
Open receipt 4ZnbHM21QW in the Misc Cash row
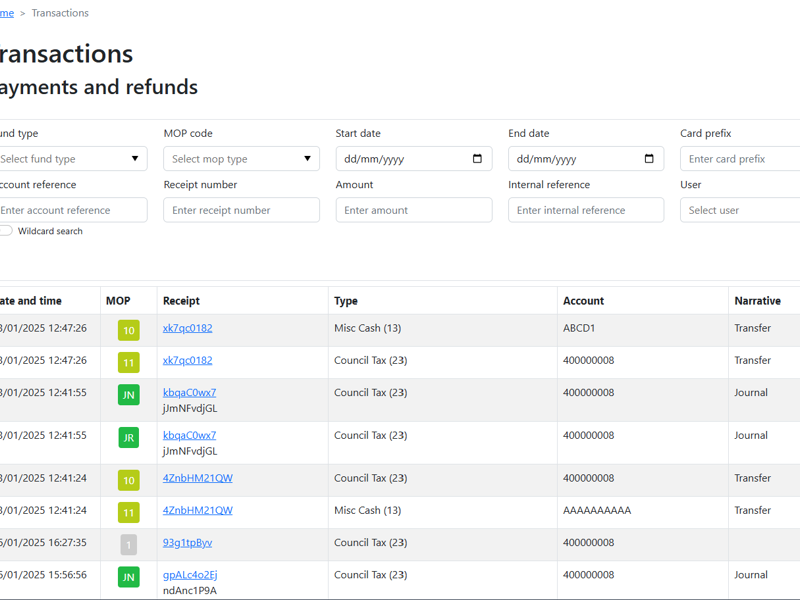tap(197, 510)
